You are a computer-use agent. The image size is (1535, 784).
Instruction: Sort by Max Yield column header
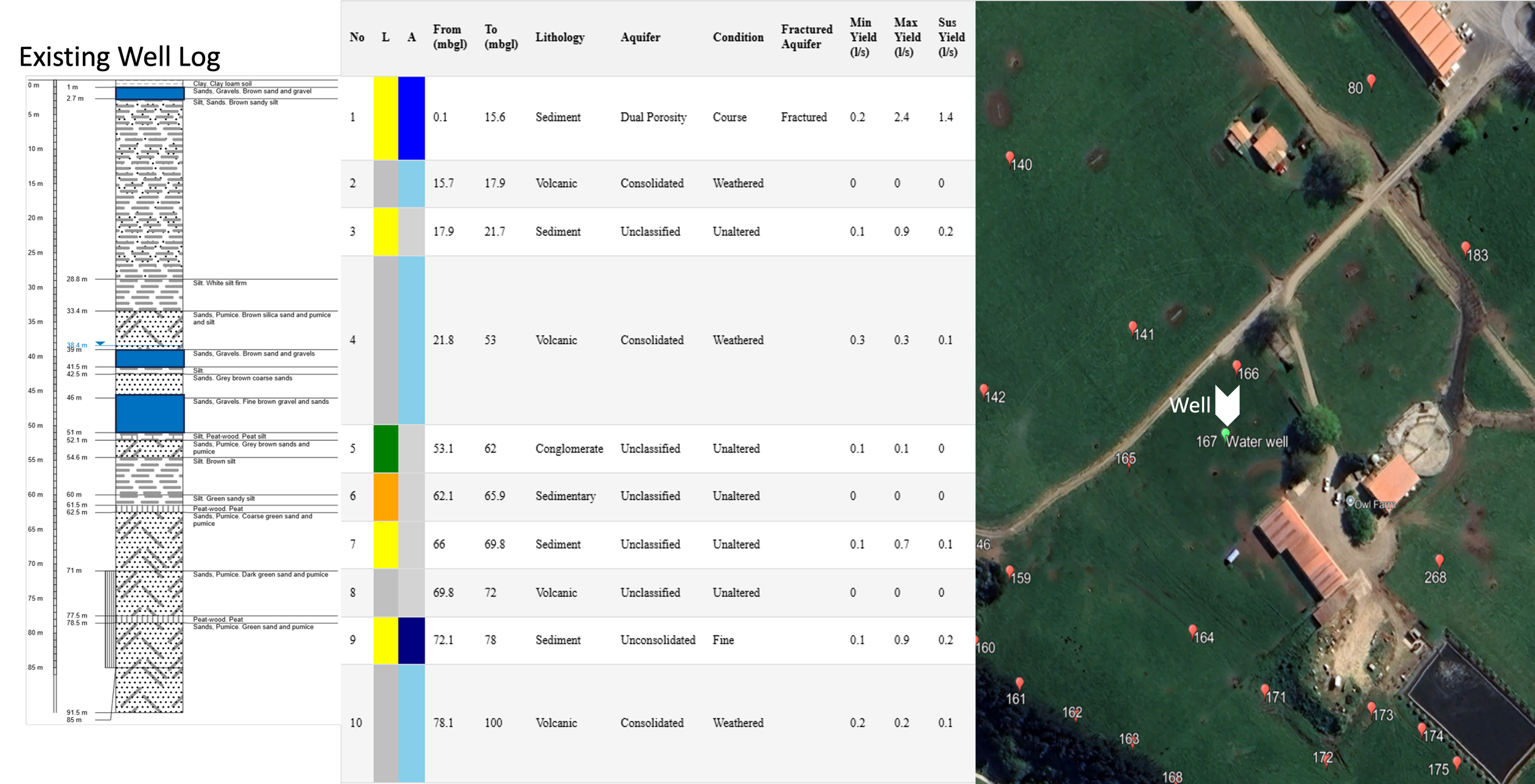[x=906, y=37]
